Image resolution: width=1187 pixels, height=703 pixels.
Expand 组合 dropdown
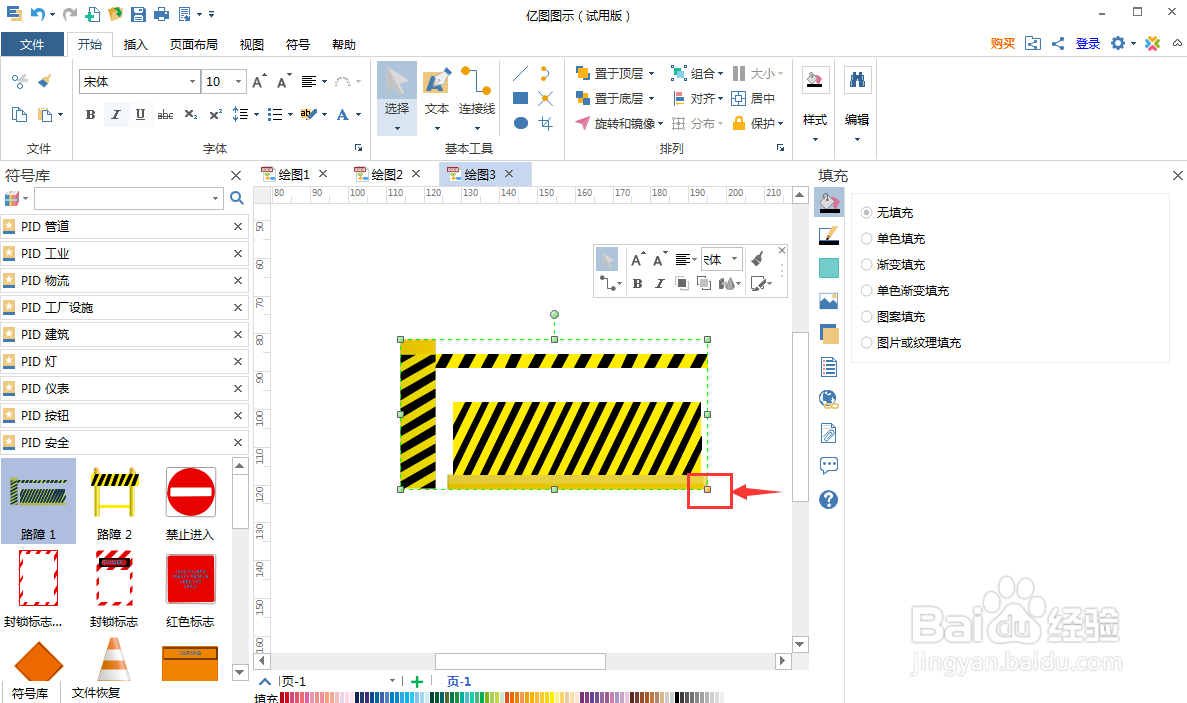tap(721, 73)
